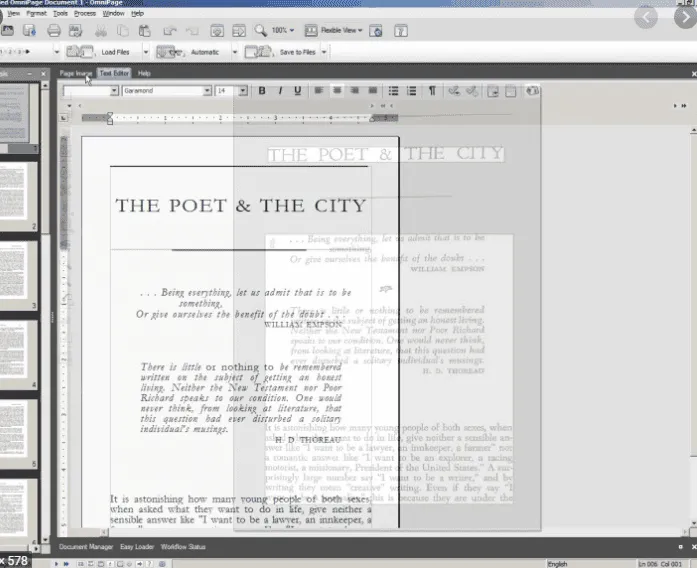Click the bulleted list icon
The height and width of the screenshot is (568, 697).
[x=393, y=91]
